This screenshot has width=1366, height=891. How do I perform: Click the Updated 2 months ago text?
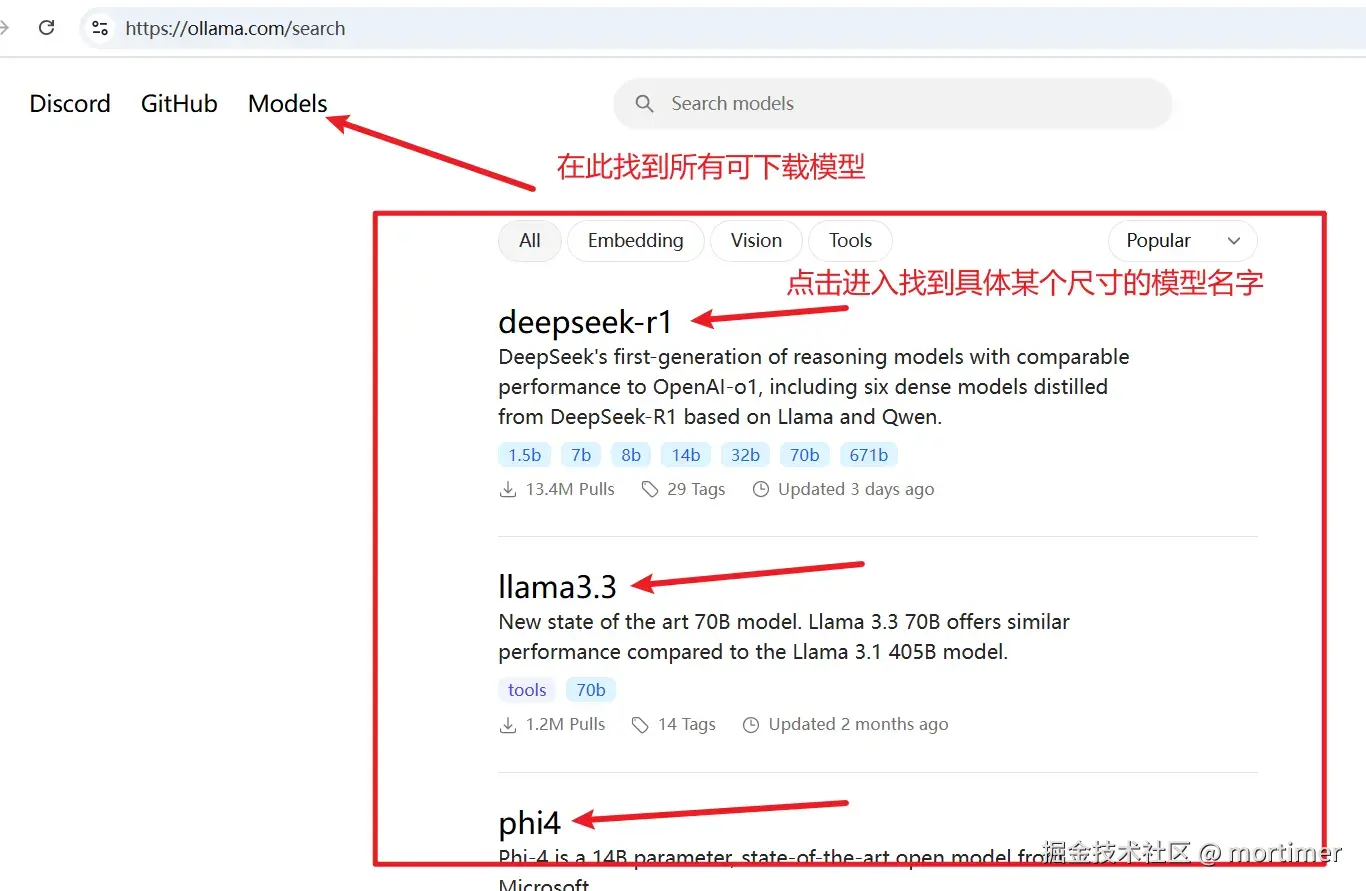858,725
